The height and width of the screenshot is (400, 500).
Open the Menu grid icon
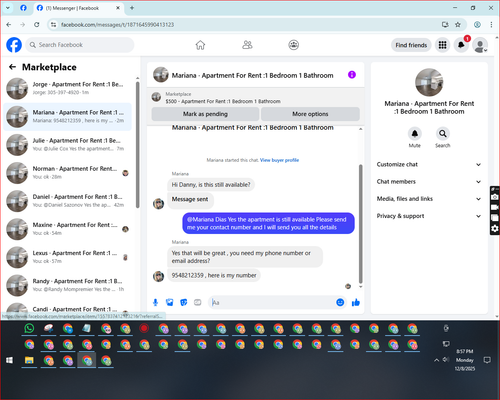442,45
